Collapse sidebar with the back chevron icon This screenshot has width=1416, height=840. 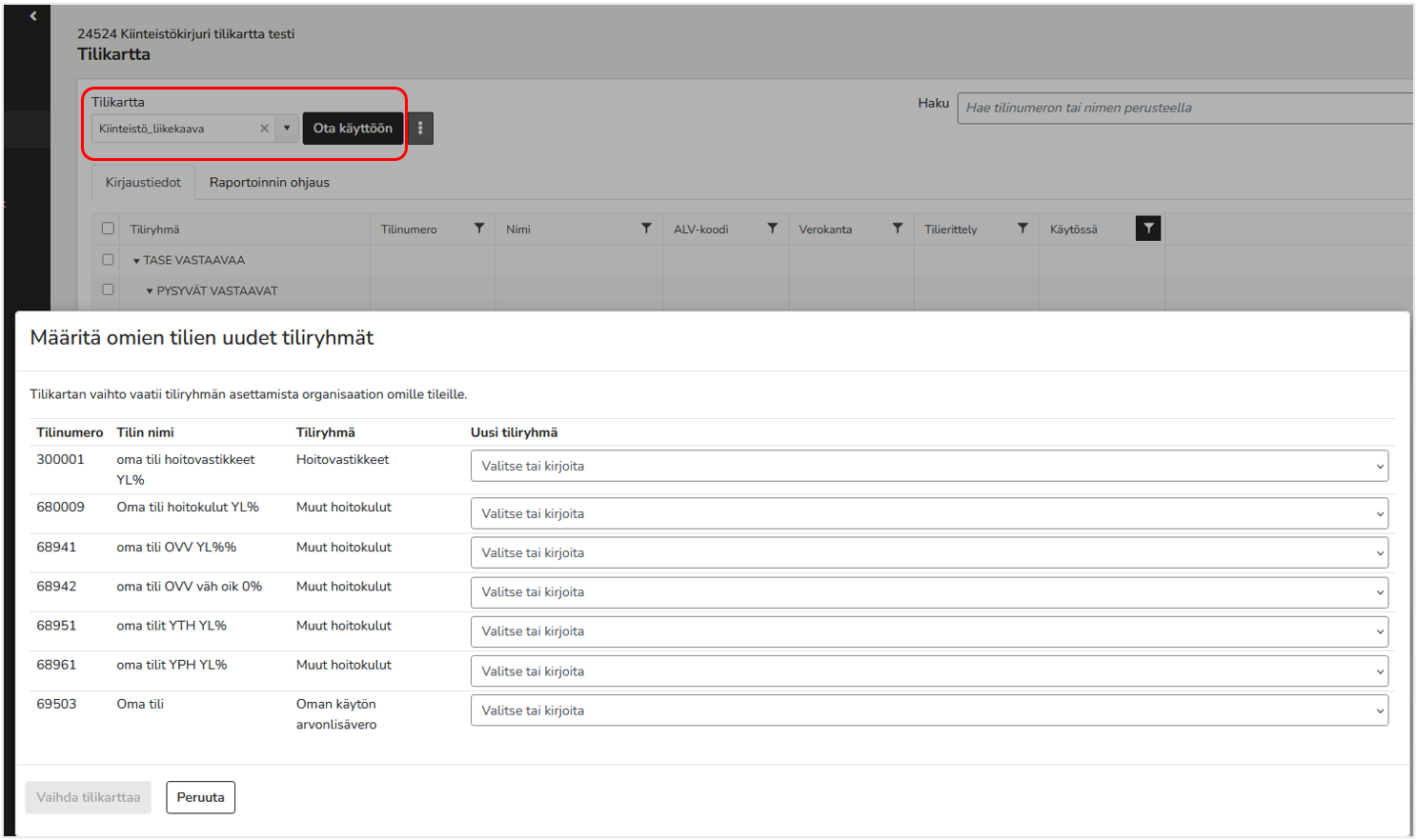[33, 15]
